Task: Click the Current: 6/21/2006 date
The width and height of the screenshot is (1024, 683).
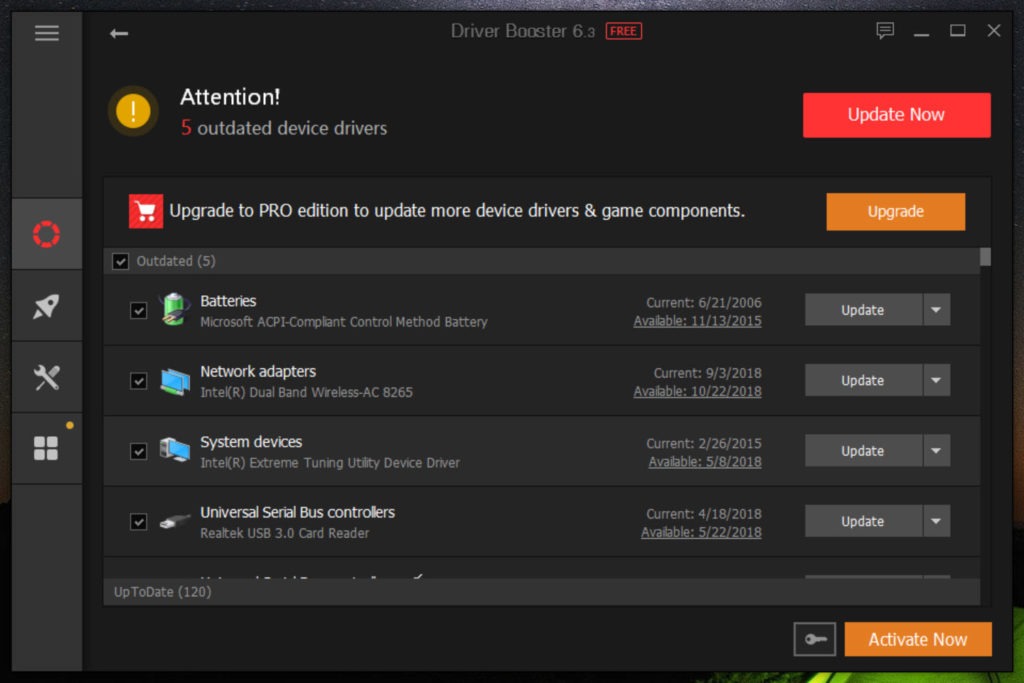Action: [x=703, y=302]
